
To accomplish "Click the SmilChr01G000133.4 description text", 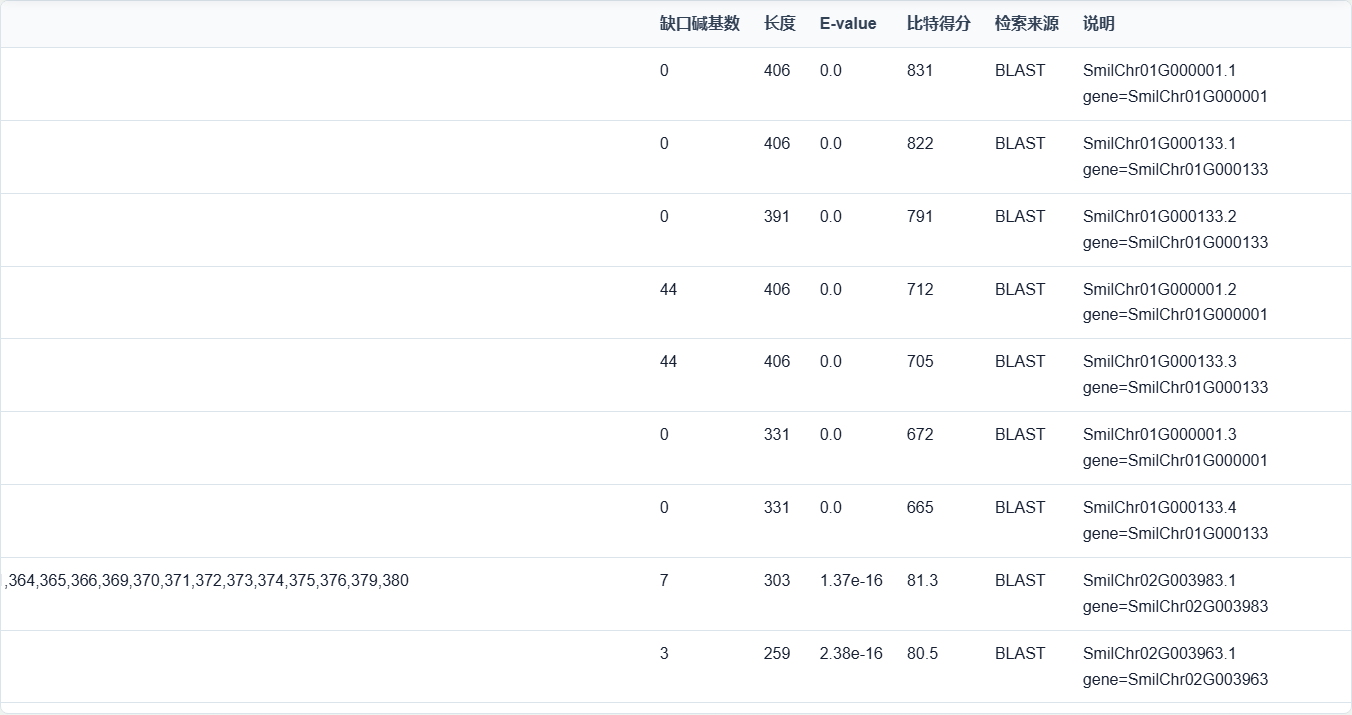I will (1176, 521).
